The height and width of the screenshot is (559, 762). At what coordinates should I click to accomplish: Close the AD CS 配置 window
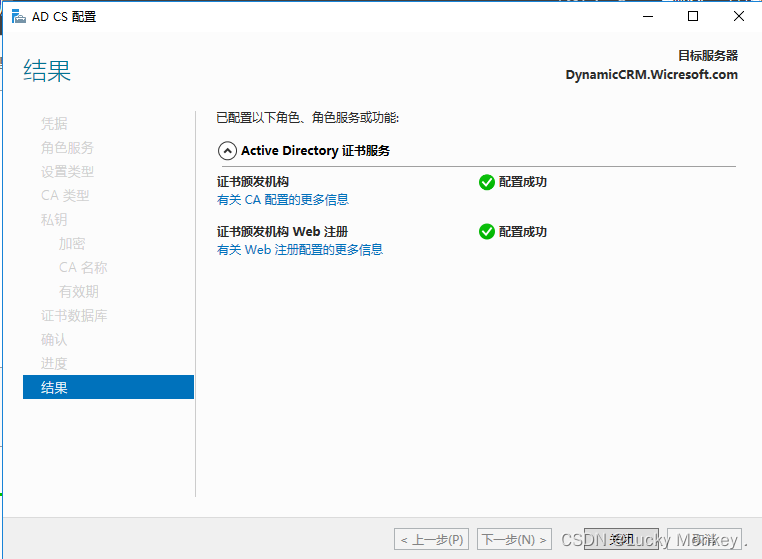pos(739,17)
